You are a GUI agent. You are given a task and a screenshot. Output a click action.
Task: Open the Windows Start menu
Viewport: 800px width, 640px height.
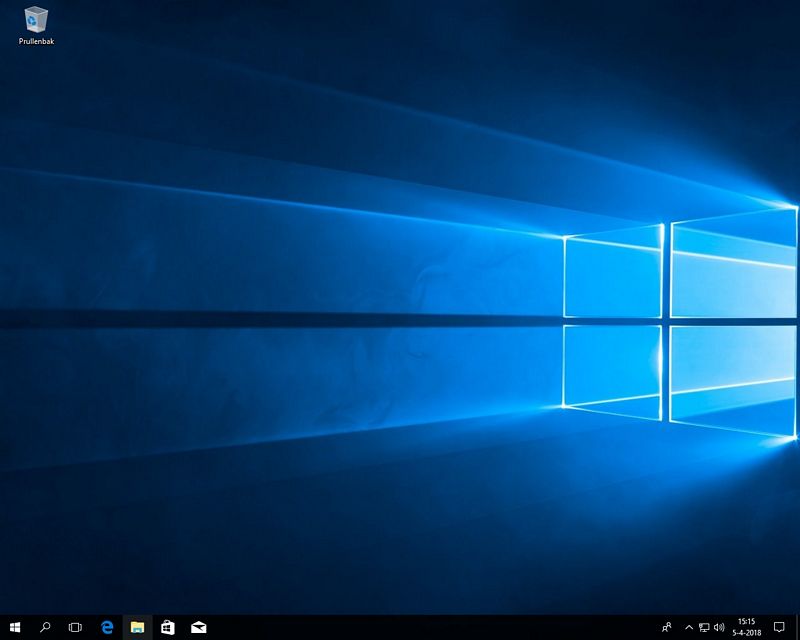tap(15, 627)
